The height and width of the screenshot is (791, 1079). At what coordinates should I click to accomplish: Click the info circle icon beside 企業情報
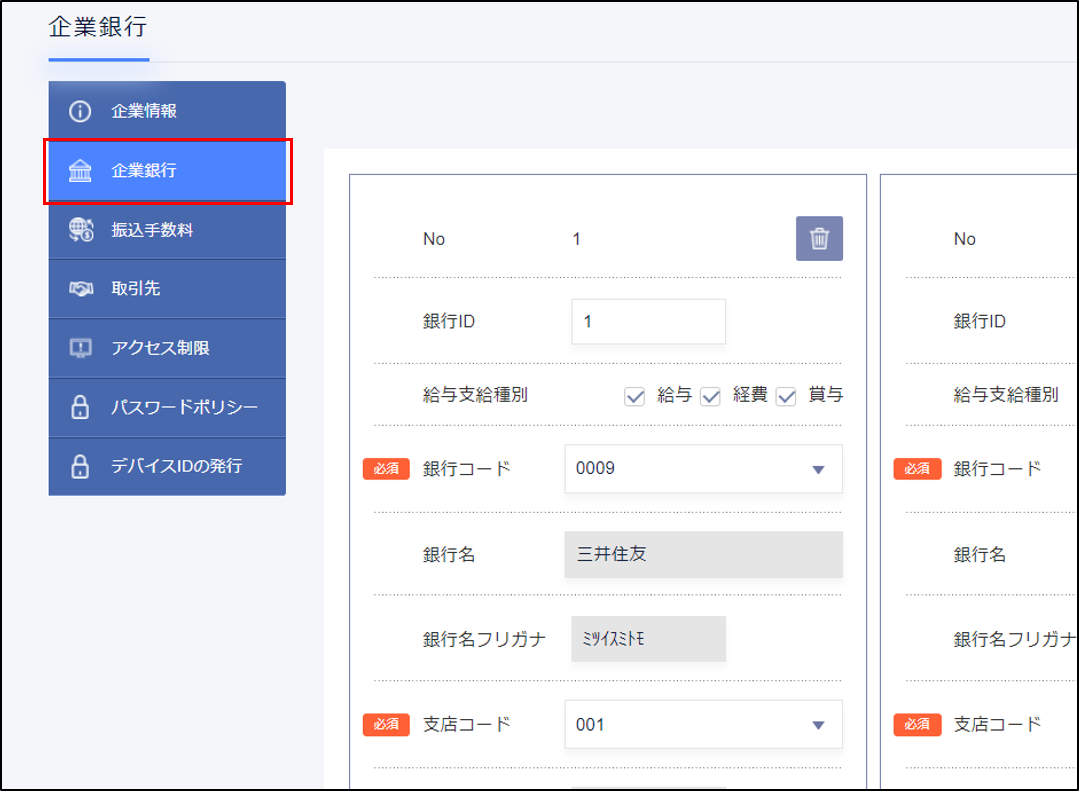click(x=80, y=111)
